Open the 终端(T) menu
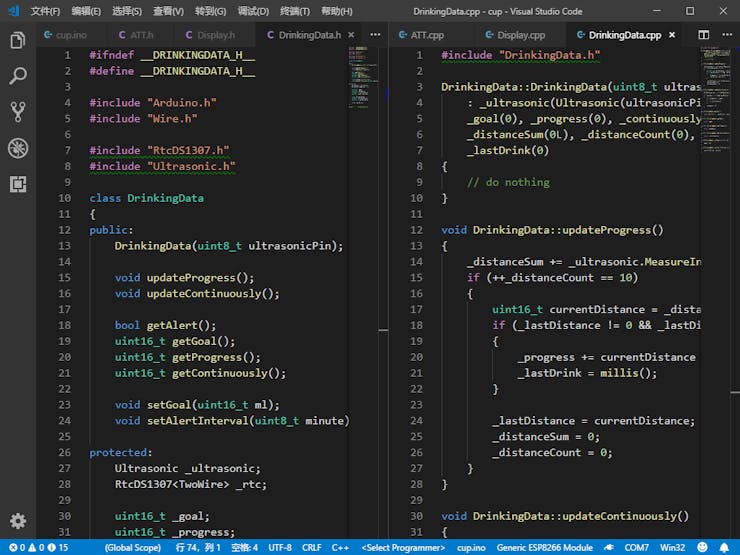Viewport: 740px width, 555px height. point(294,11)
